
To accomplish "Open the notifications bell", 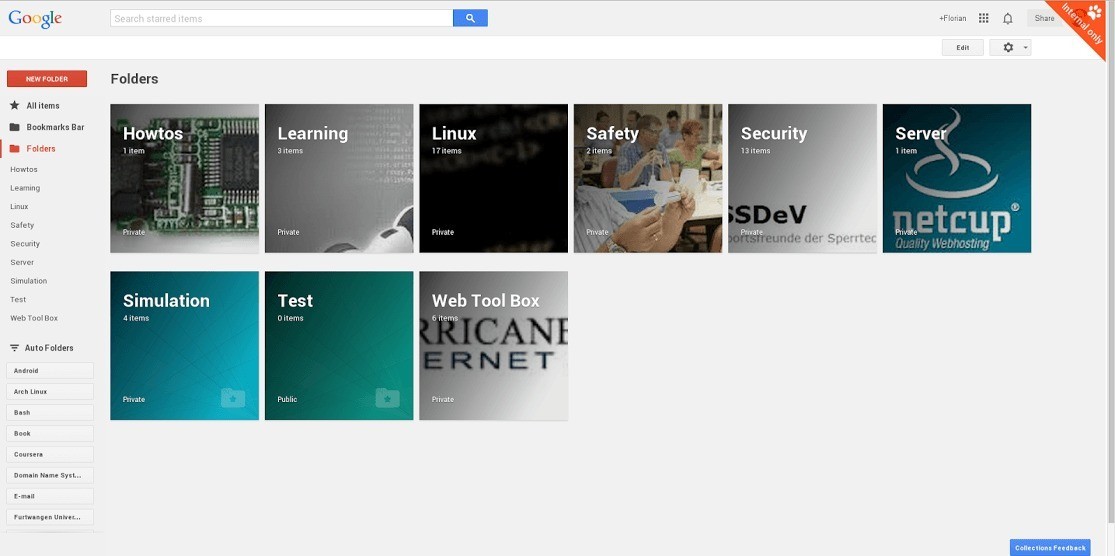I will [x=1008, y=18].
